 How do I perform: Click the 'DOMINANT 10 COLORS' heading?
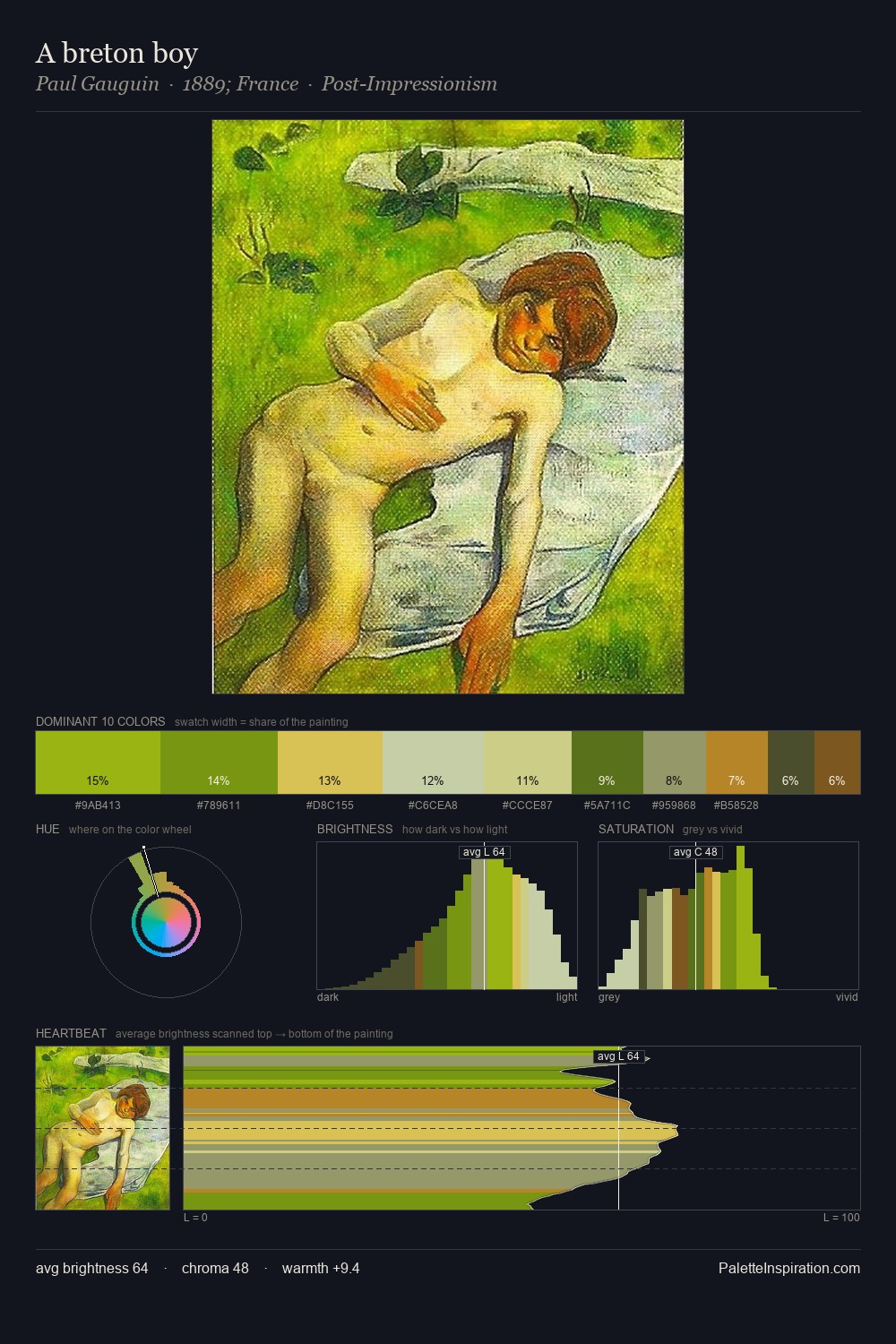pyautogui.click(x=100, y=721)
